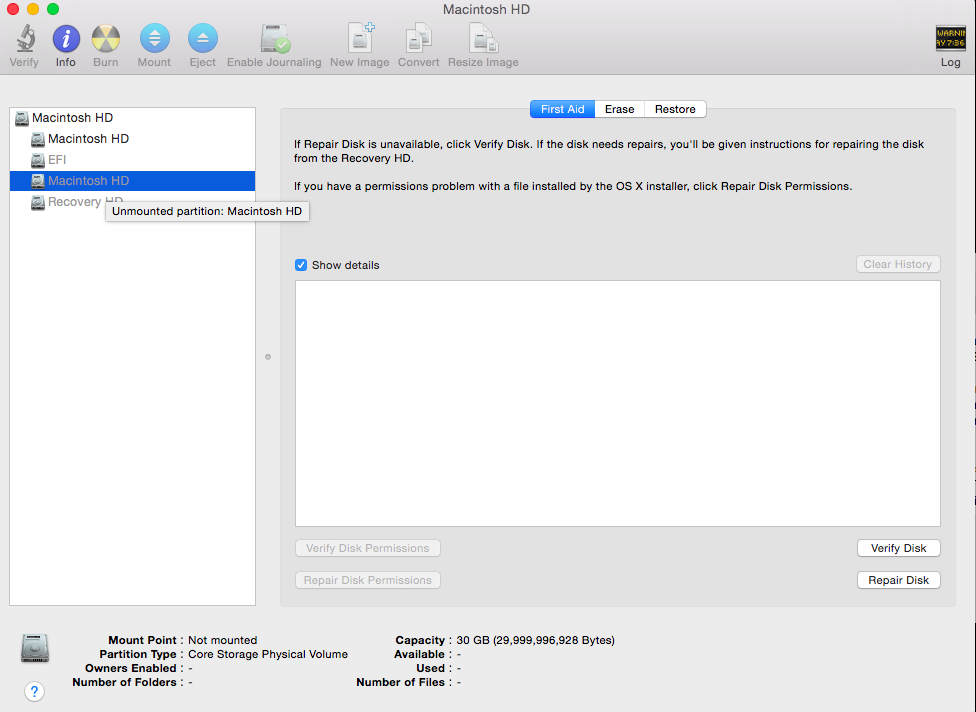Select the highlighted unmounted Macintosh HD partition
The width and height of the screenshot is (976, 712).
(133, 180)
